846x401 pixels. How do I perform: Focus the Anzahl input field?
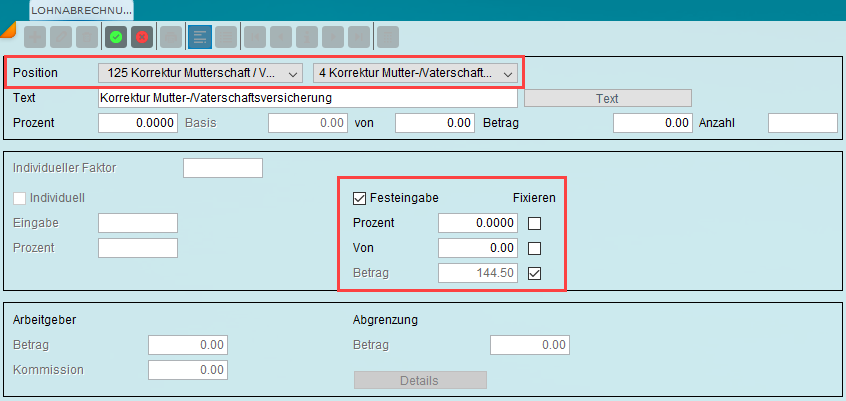click(801, 123)
